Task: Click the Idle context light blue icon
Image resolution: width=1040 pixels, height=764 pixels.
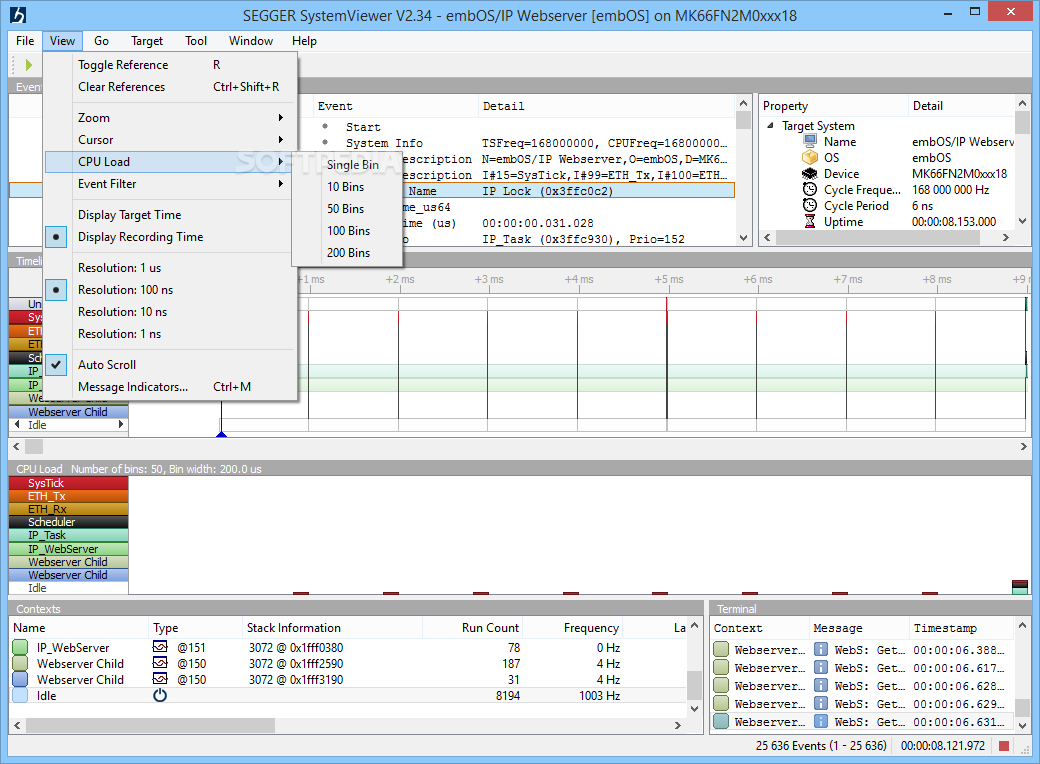Action: click(x=20, y=696)
